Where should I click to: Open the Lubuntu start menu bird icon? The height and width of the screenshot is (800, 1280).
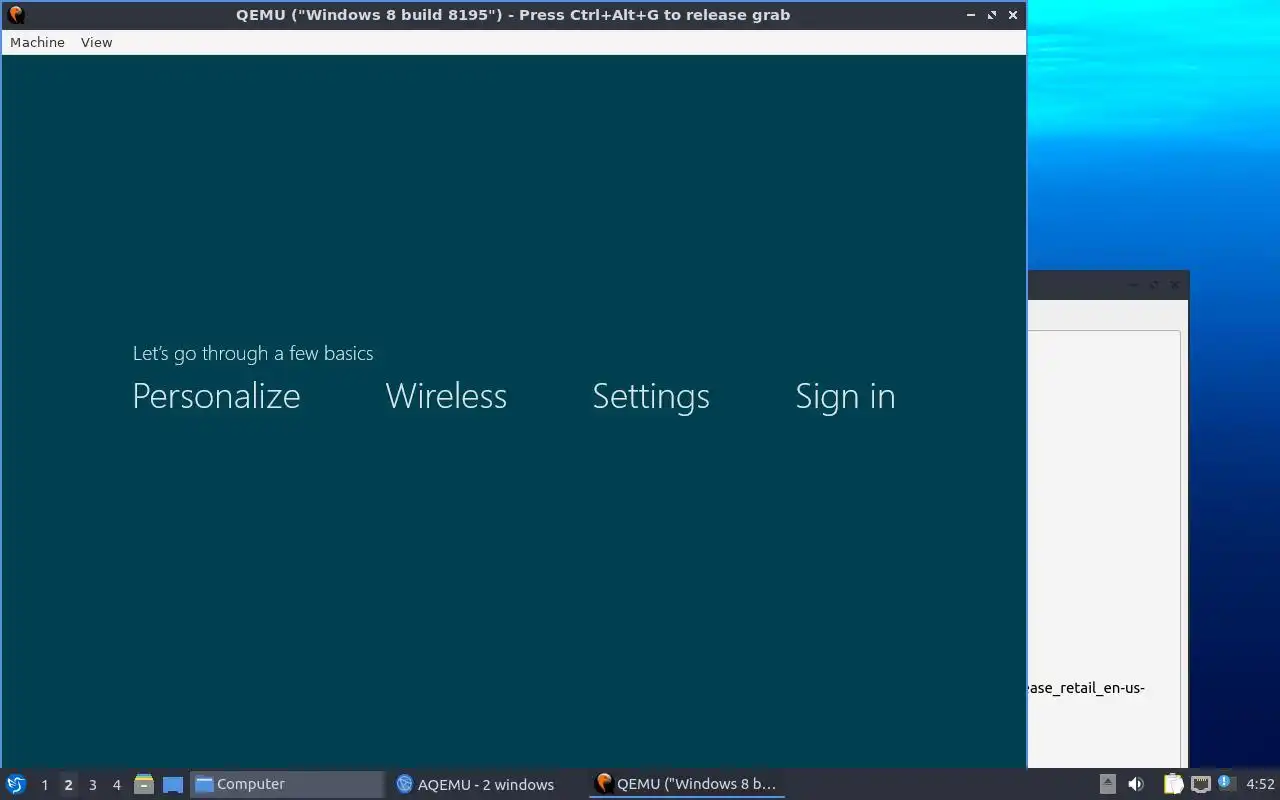(x=15, y=784)
